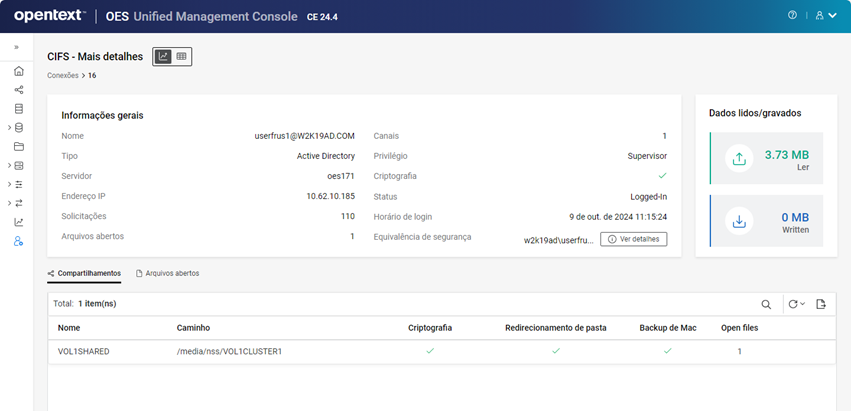The image size is (851, 411).
Task: Click the Nome column header
Action: pos(69,328)
